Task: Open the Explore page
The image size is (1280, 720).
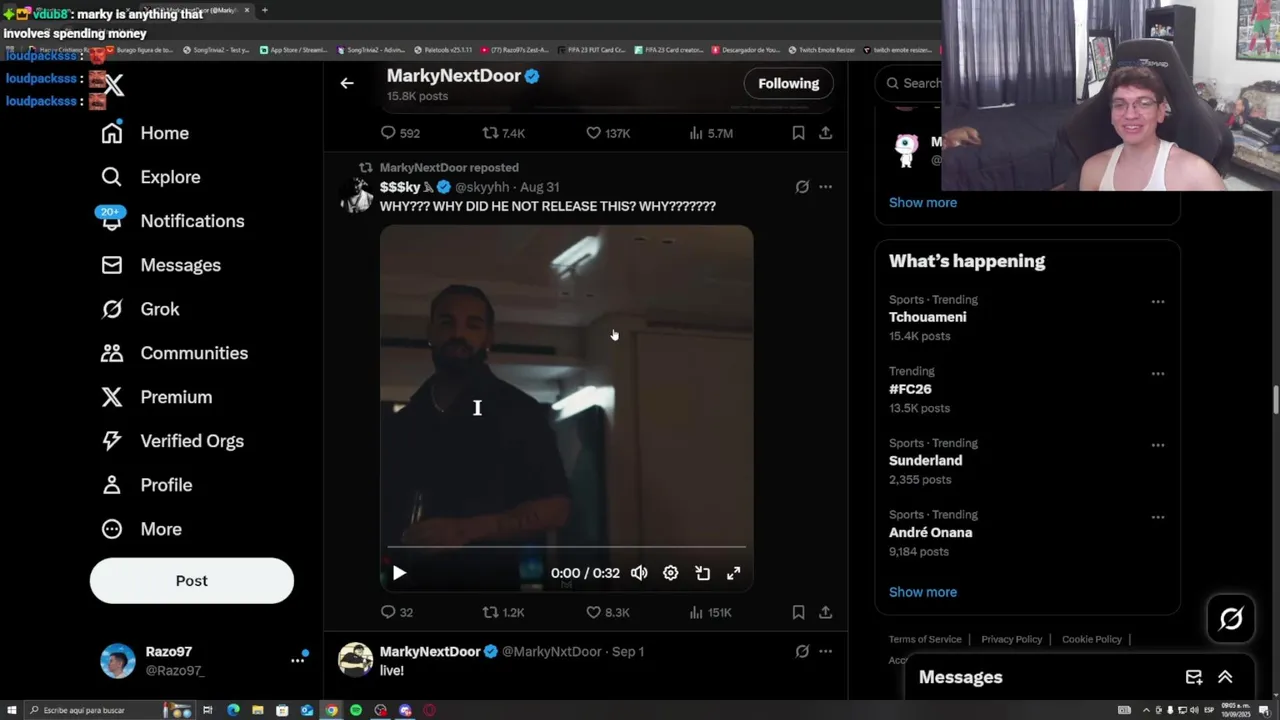Action: [151, 177]
